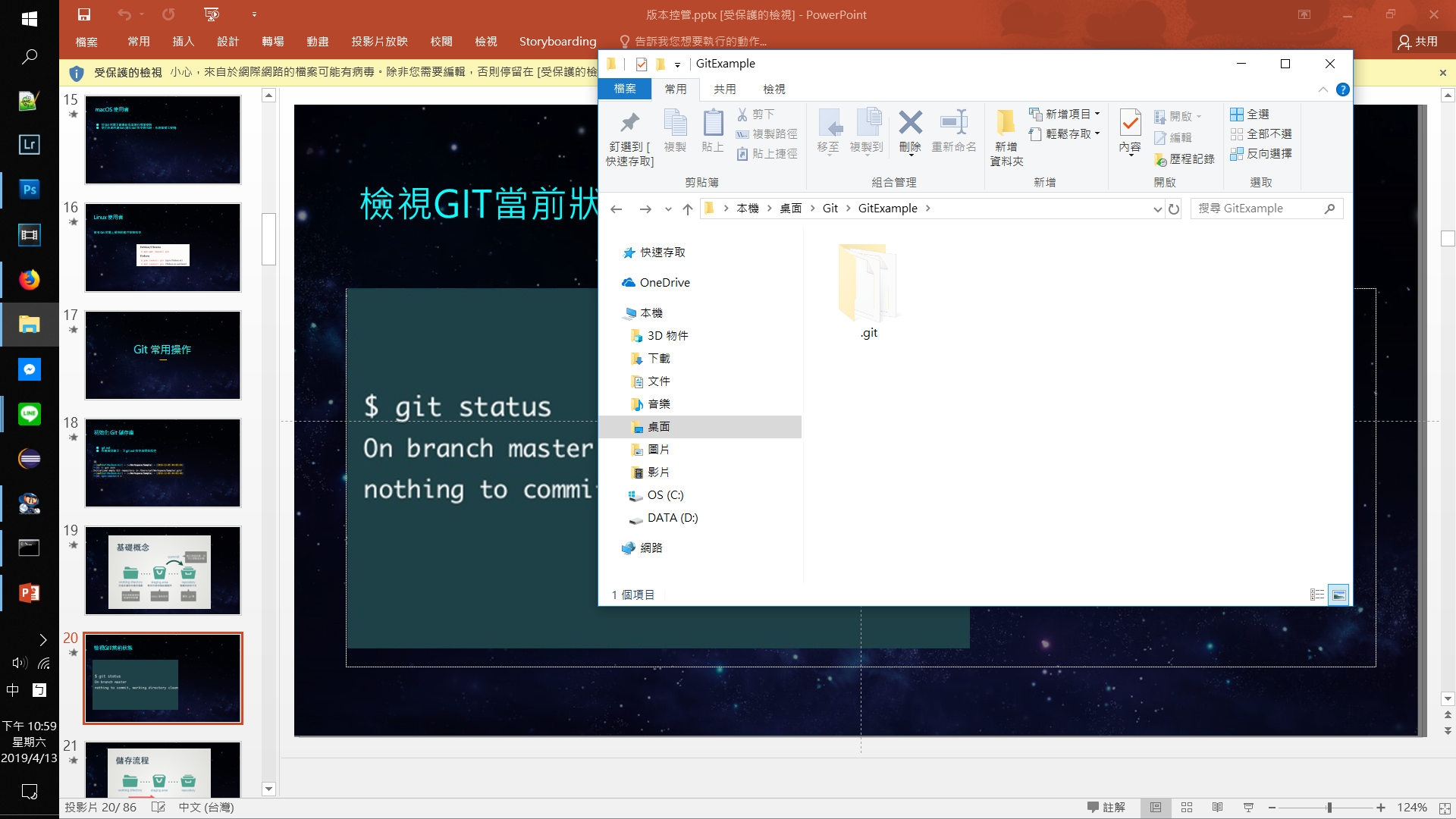Image resolution: width=1456 pixels, height=819 pixels.
Task: Select slide 17 thumbnail Git 常用操作
Action: [x=162, y=355]
